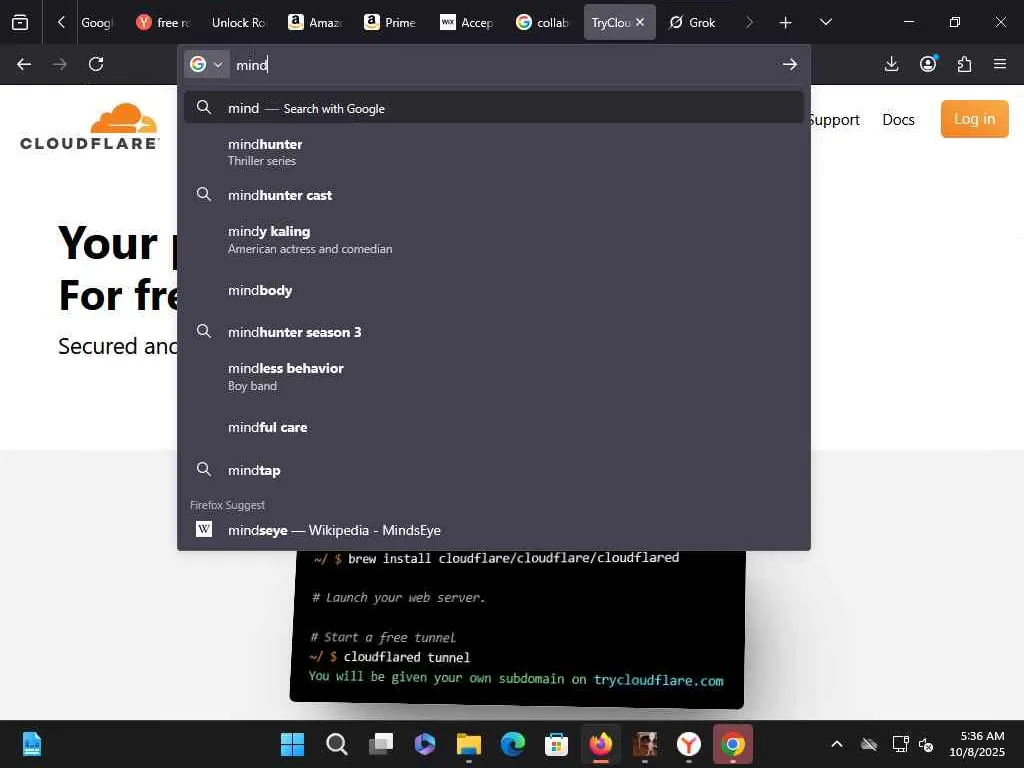Select the 'mindful care' suggestion
The image size is (1024, 768).
coord(494,427)
